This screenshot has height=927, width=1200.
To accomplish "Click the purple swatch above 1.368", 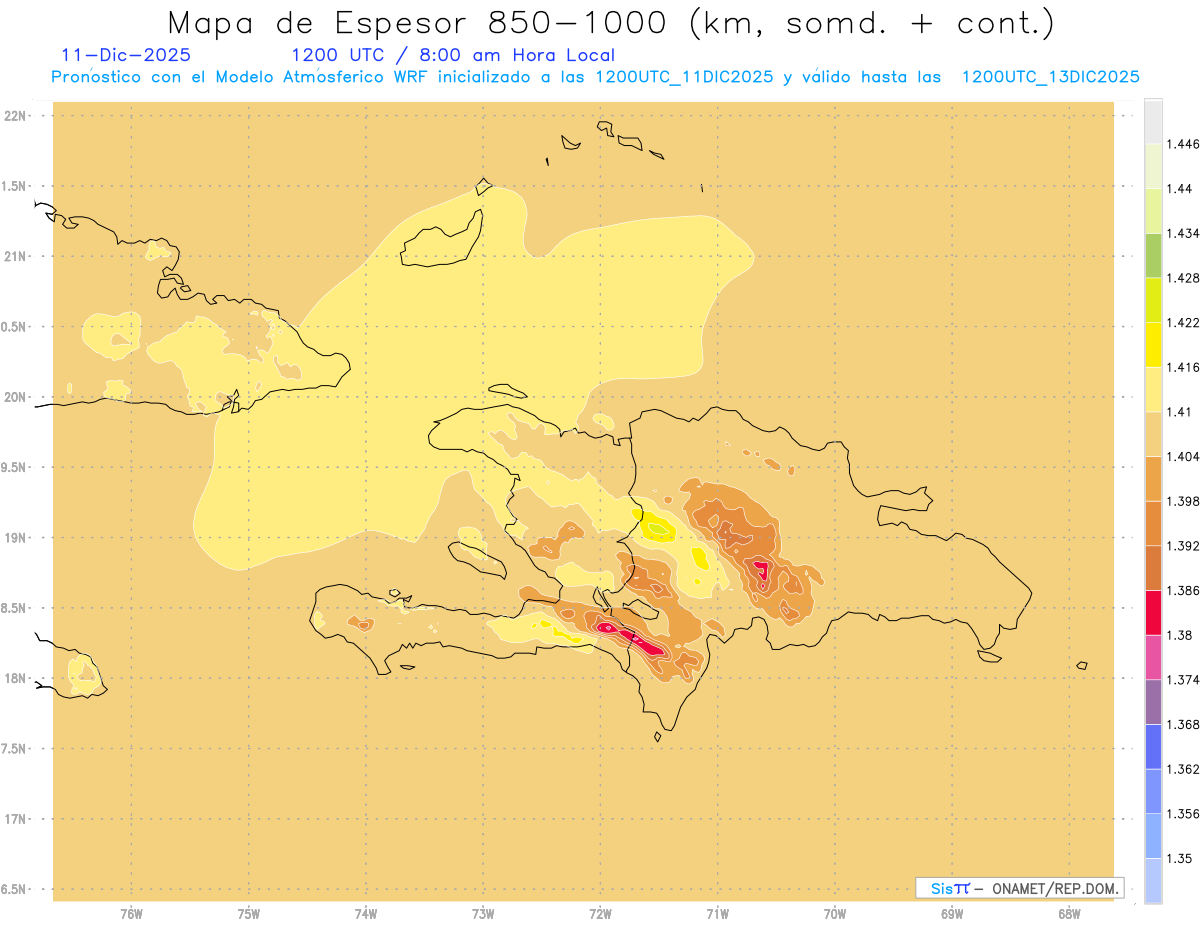I will (x=1153, y=702).
